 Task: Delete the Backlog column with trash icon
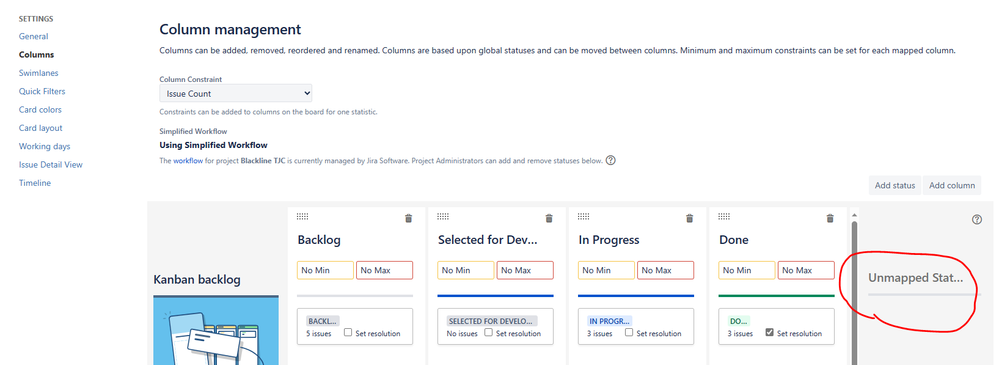(408, 218)
